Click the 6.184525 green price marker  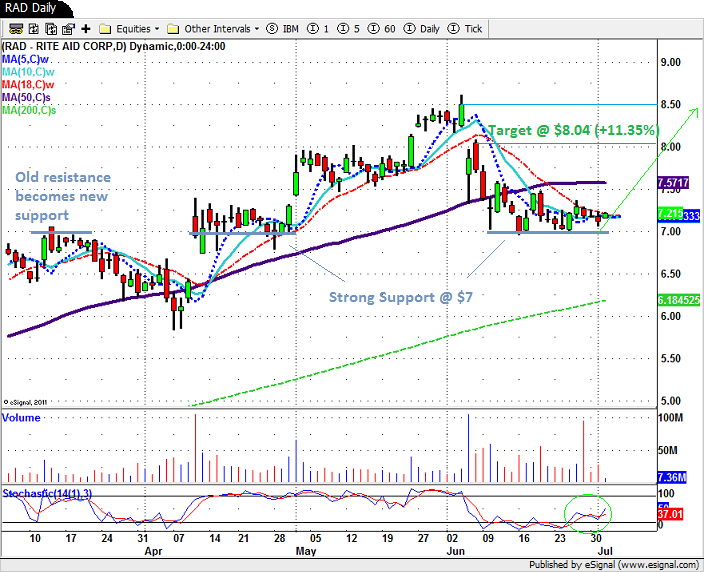click(x=679, y=300)
